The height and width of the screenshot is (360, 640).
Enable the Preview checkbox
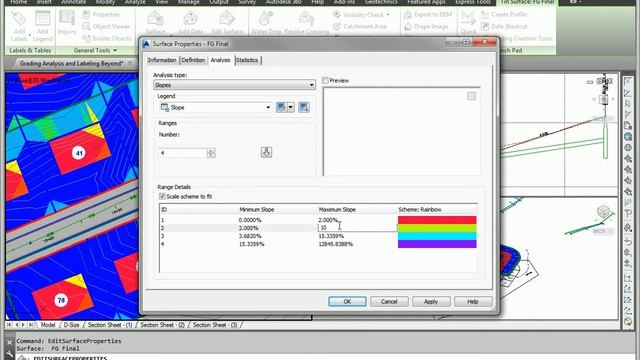click(325, 80)
